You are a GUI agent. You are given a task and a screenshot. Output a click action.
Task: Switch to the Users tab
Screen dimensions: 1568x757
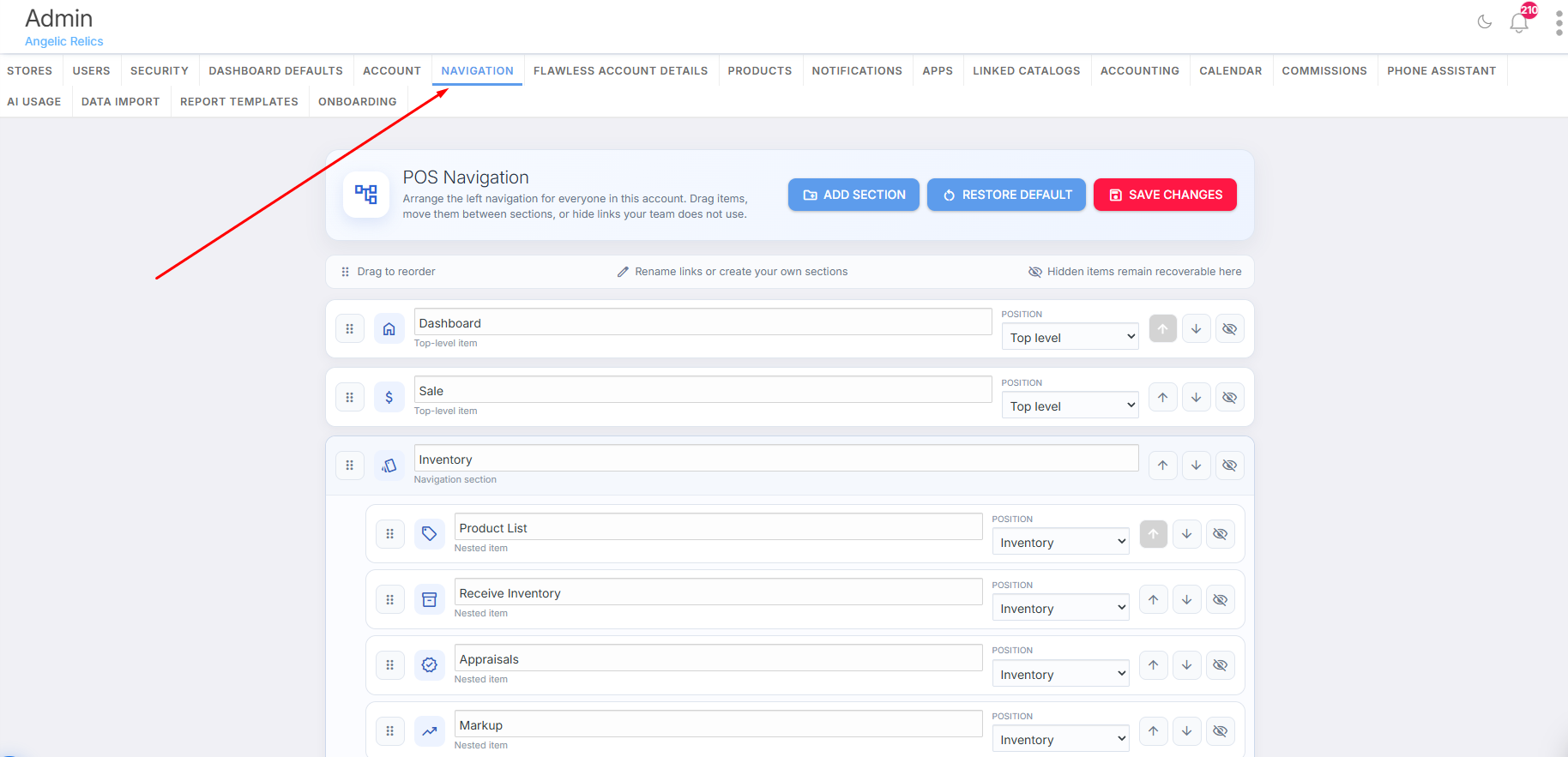click(x=92, y=70)
